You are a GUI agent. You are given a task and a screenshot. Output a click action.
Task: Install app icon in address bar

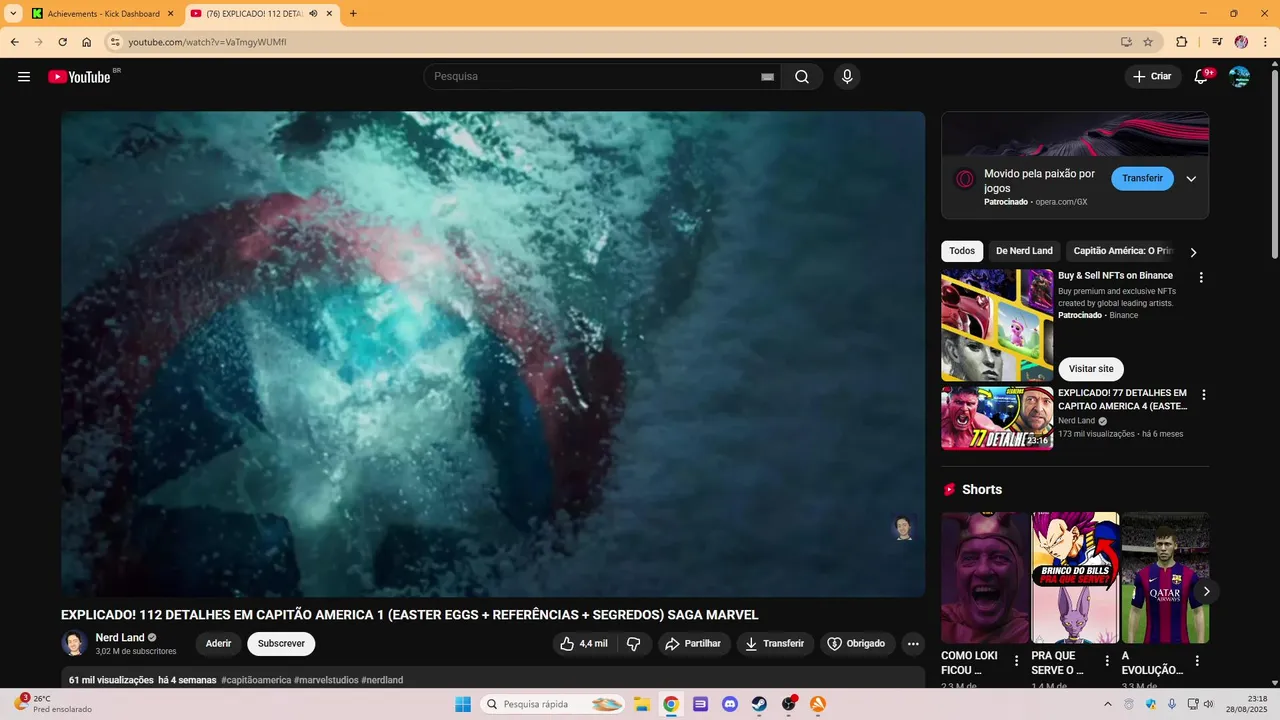coord(1126,42)
